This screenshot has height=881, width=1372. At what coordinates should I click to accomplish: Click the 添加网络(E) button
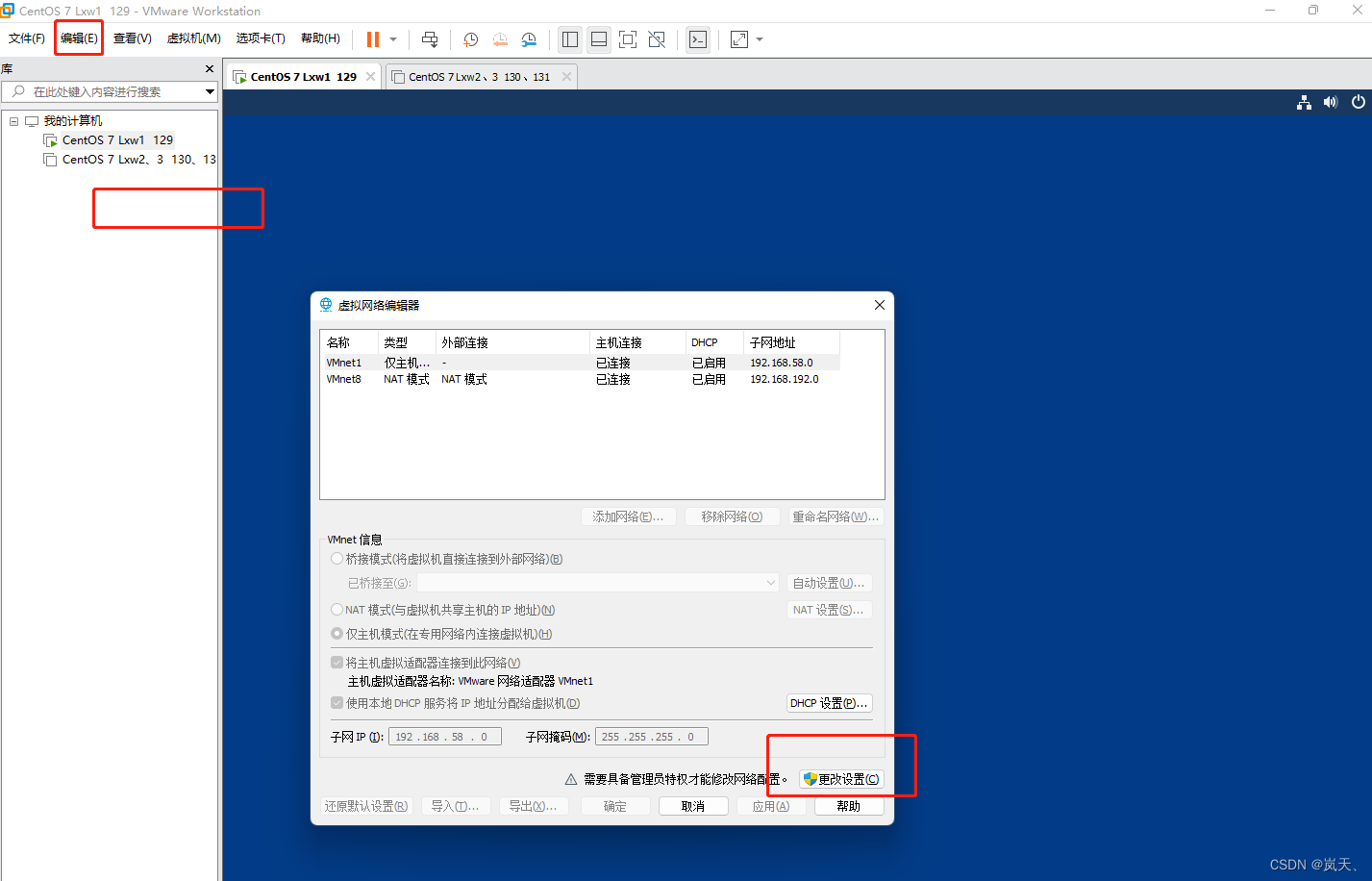coord(628,516)
